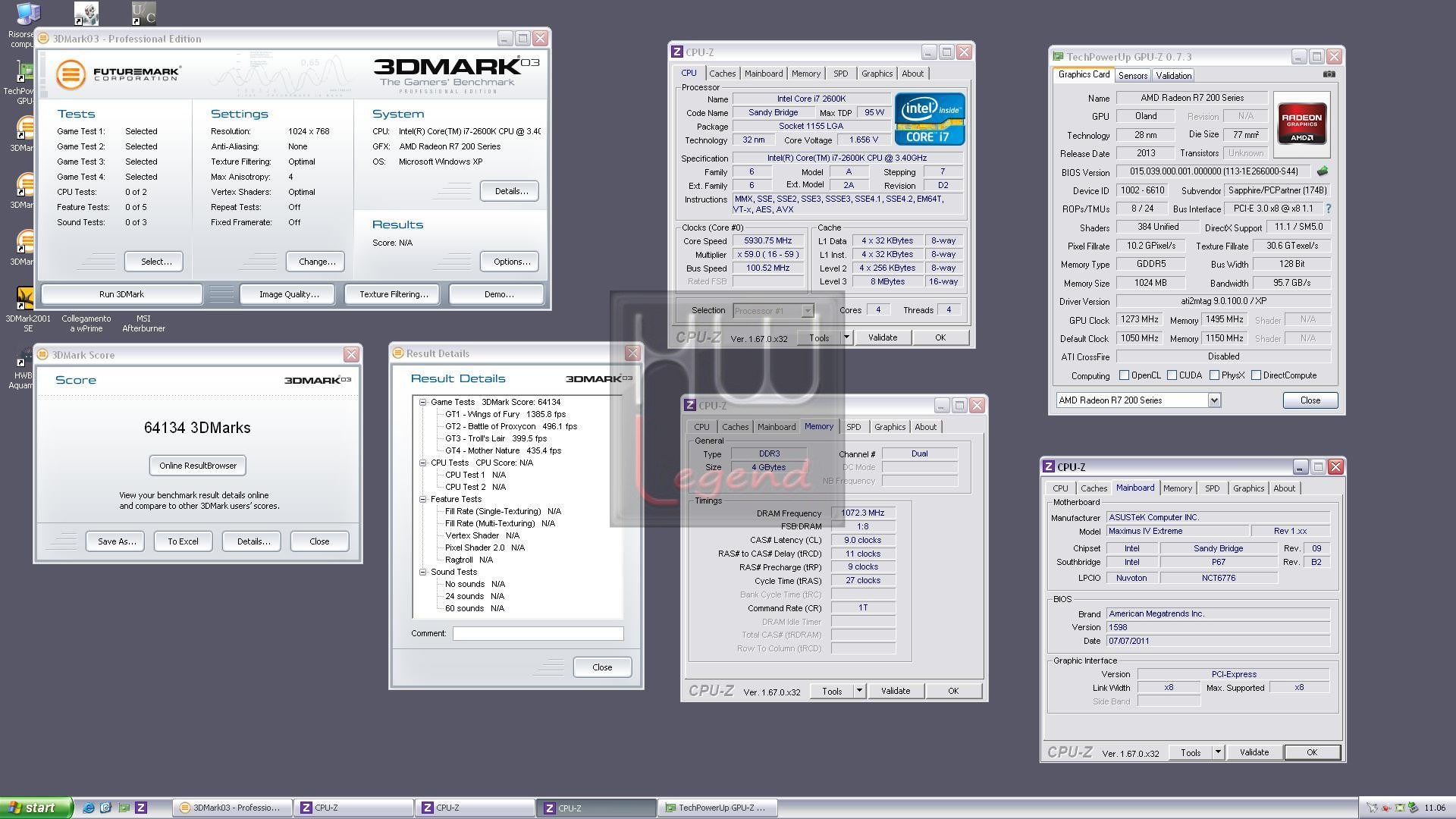Open Caches tab in top CPU-Z window
Viewport: 1456px width, 819px height.
tap(722, 74)
